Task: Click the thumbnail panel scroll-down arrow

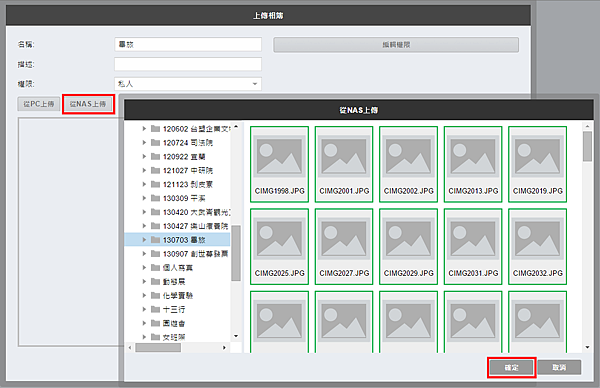Action: 587,347
